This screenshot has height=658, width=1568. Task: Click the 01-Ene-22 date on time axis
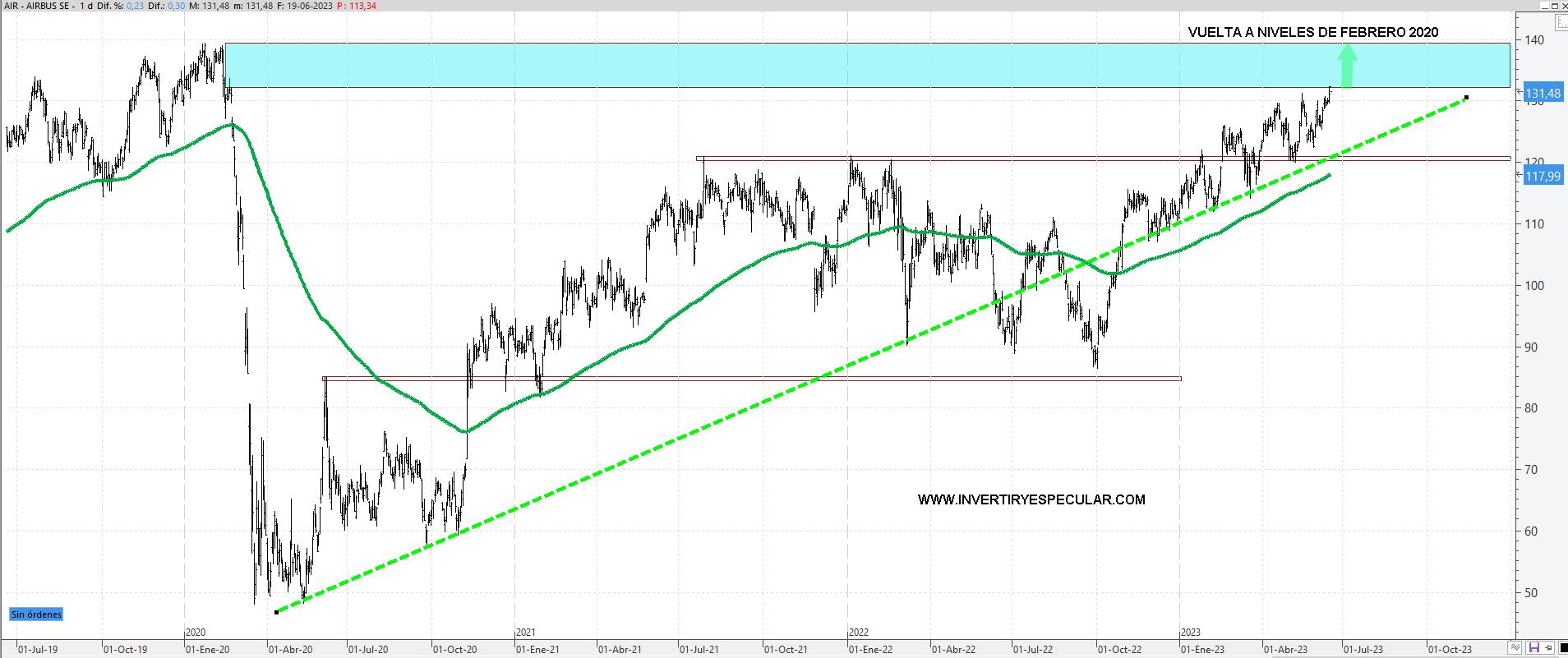pyautogui.click(x=870, y=650)
